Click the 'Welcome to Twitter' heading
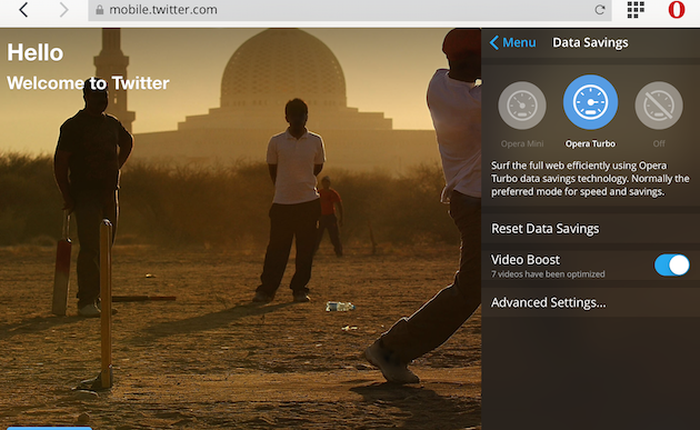The width and height of the screenshot is (700, 430). [88, 83]
